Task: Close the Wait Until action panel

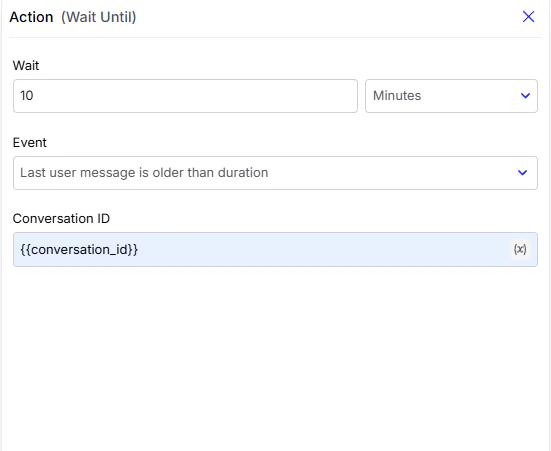Action: click(528, 17)
